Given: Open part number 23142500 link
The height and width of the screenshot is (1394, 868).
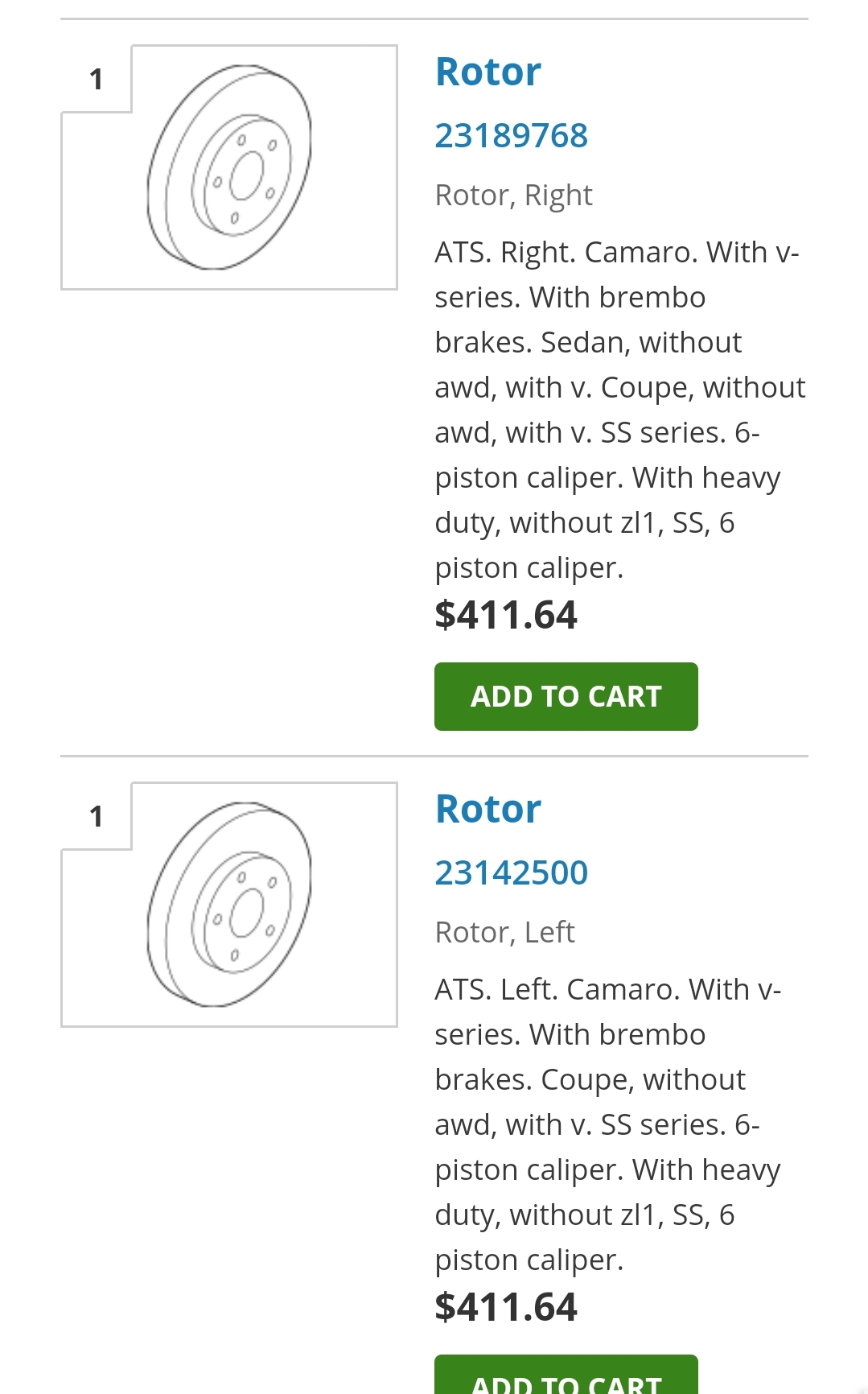Looking at the screenshot, I should pos(511,872).
